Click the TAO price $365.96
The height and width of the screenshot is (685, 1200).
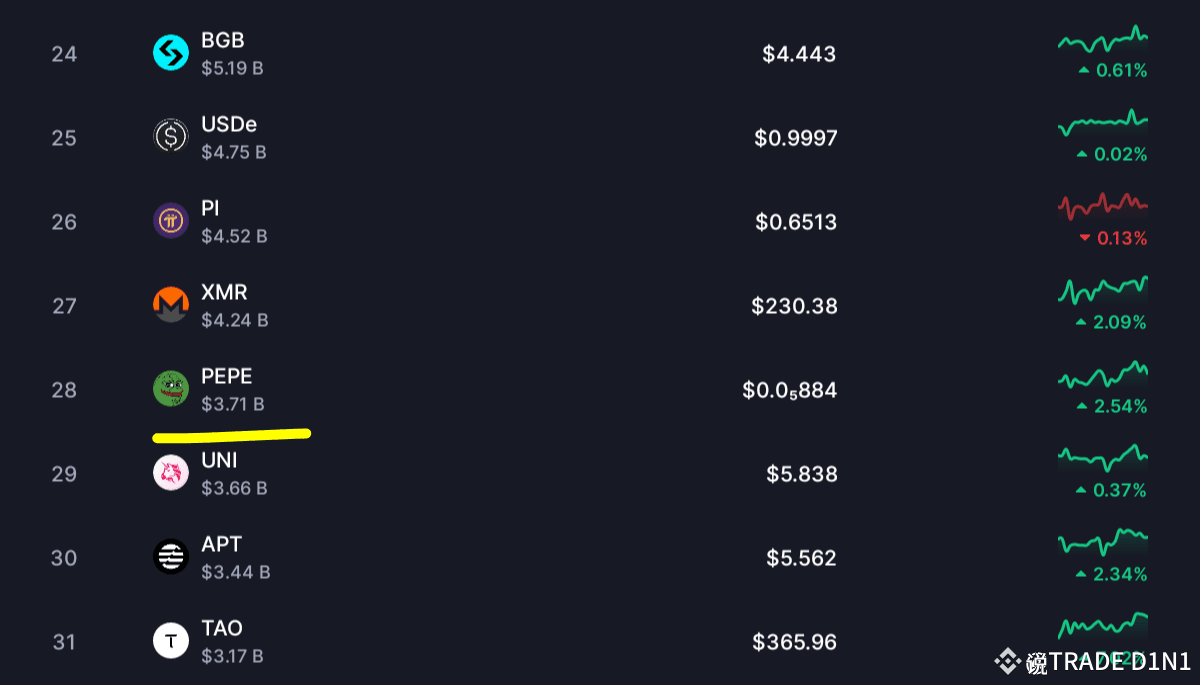pos(795,642)
